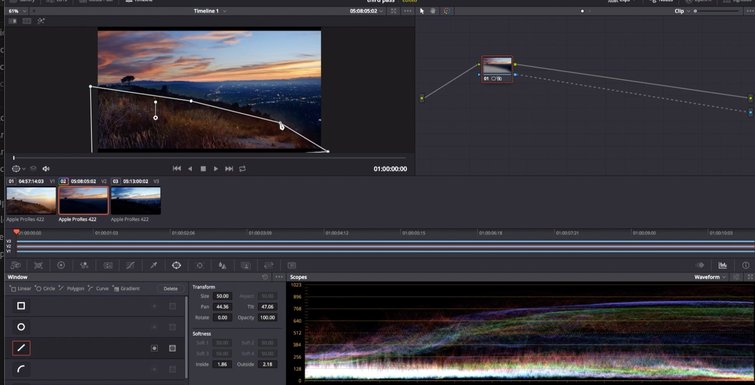Open the Power Window palette icon

pos(176,265)
